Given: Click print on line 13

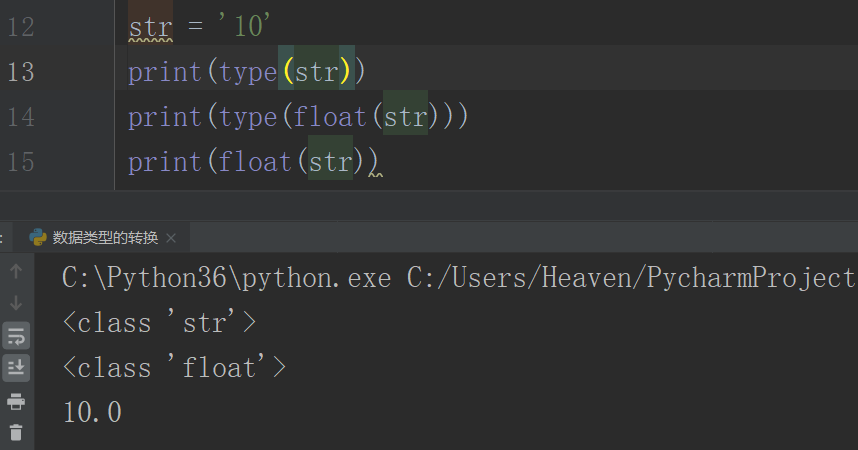Looking at the screenshot, I should [x=165, y=72].
